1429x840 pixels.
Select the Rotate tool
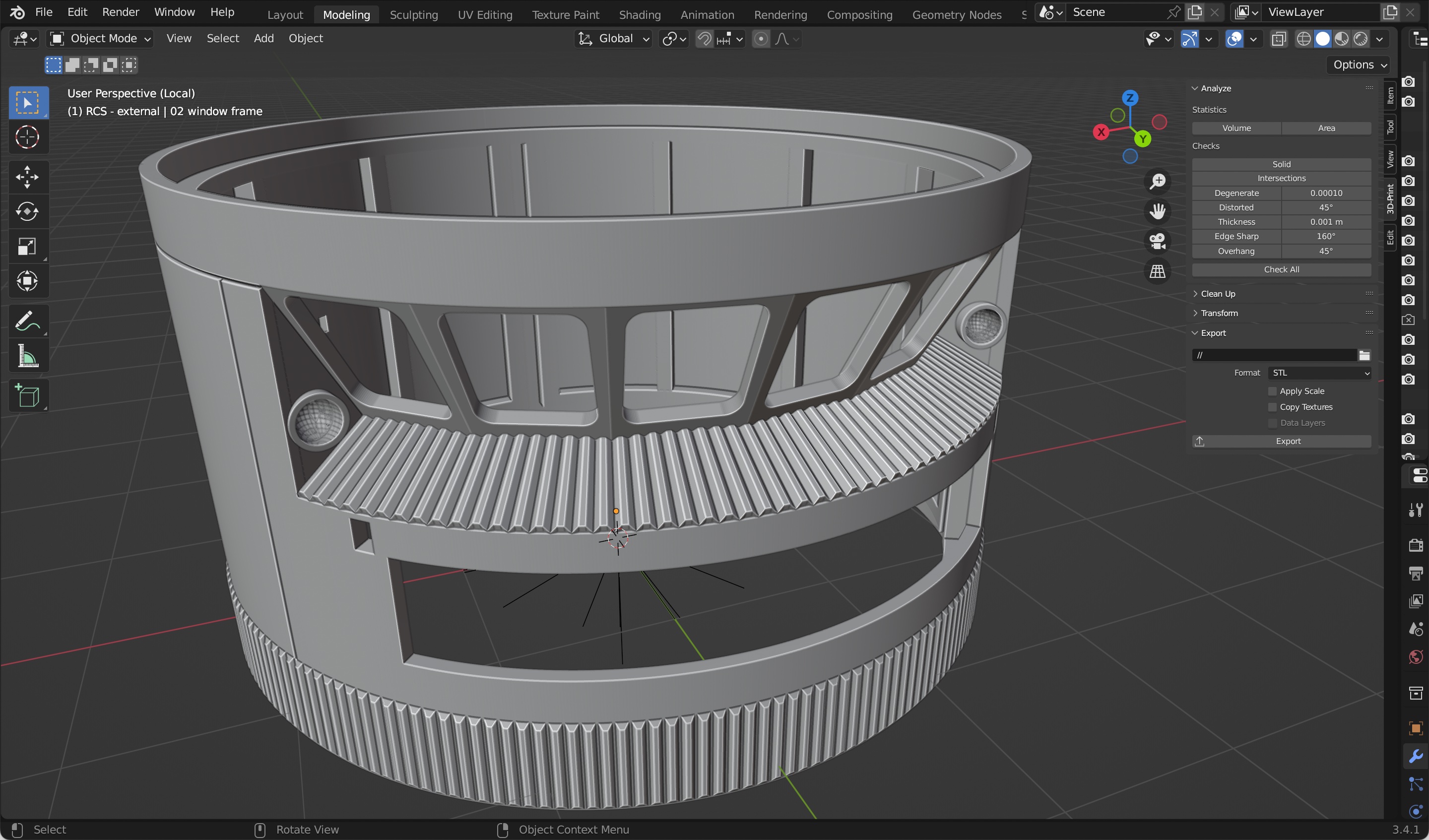point(28,211)
